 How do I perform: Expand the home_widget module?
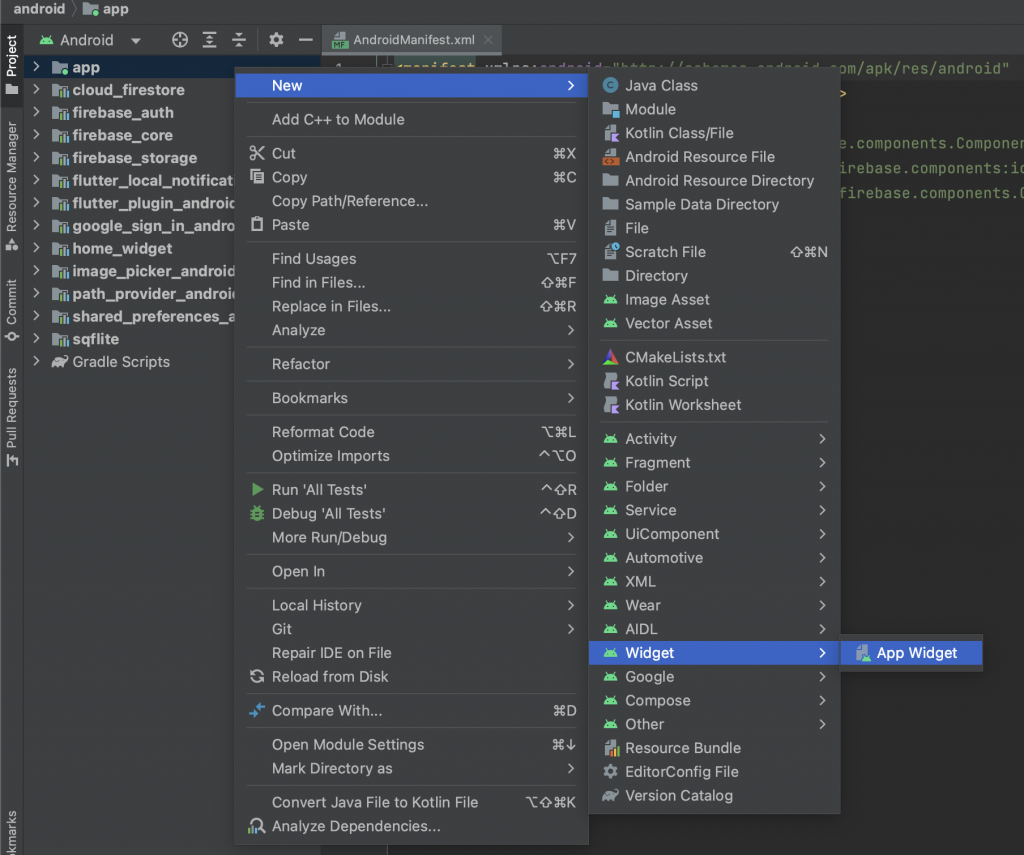click(x=37, y=248)
